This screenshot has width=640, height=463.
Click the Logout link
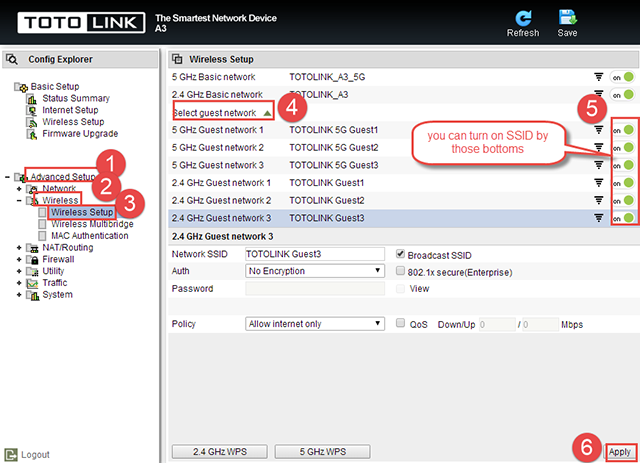(x=35, y=454)
